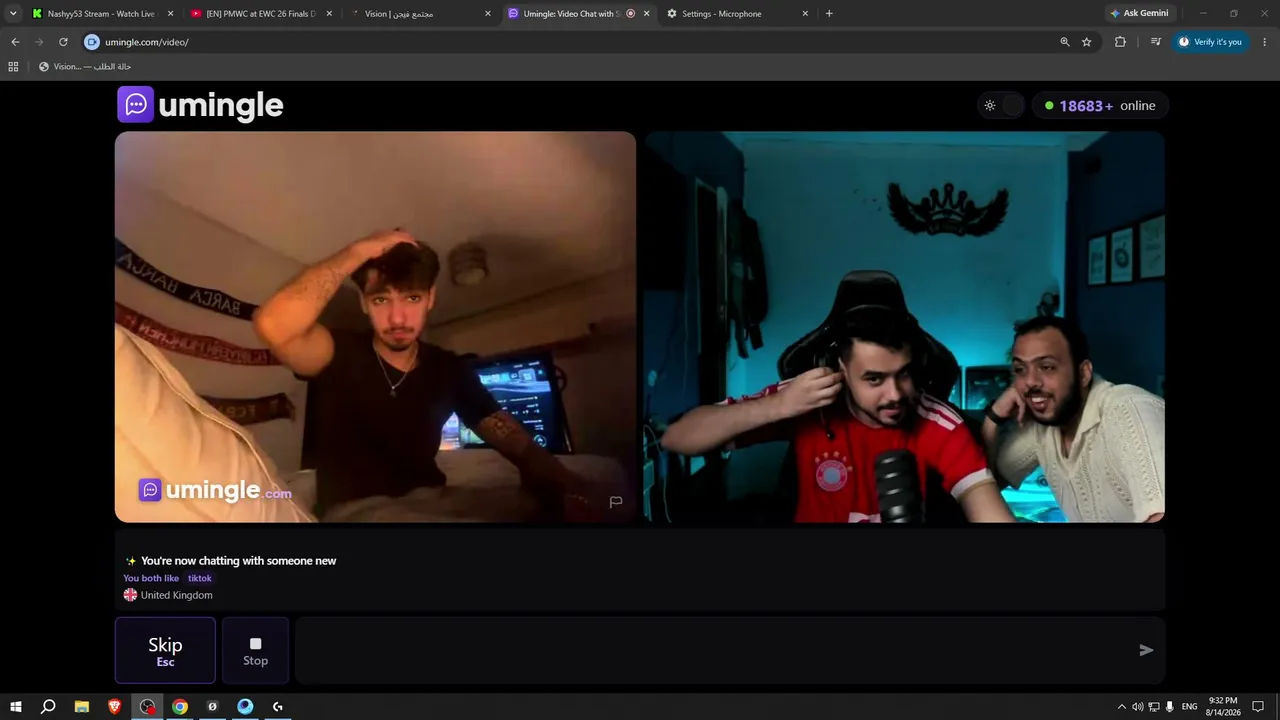
Task: Switch the ENG input language
Action: point(1189,707)
